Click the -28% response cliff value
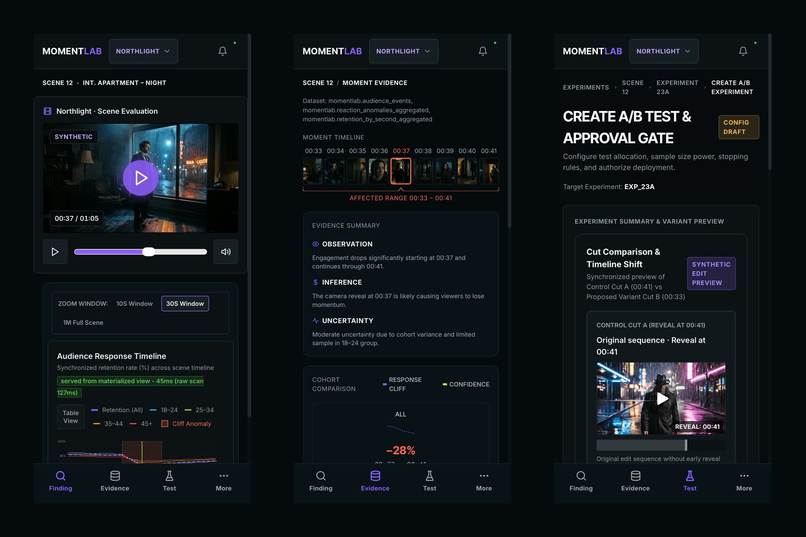The width and height of the screenshot is (806, 537). click(x=401, y=450)
